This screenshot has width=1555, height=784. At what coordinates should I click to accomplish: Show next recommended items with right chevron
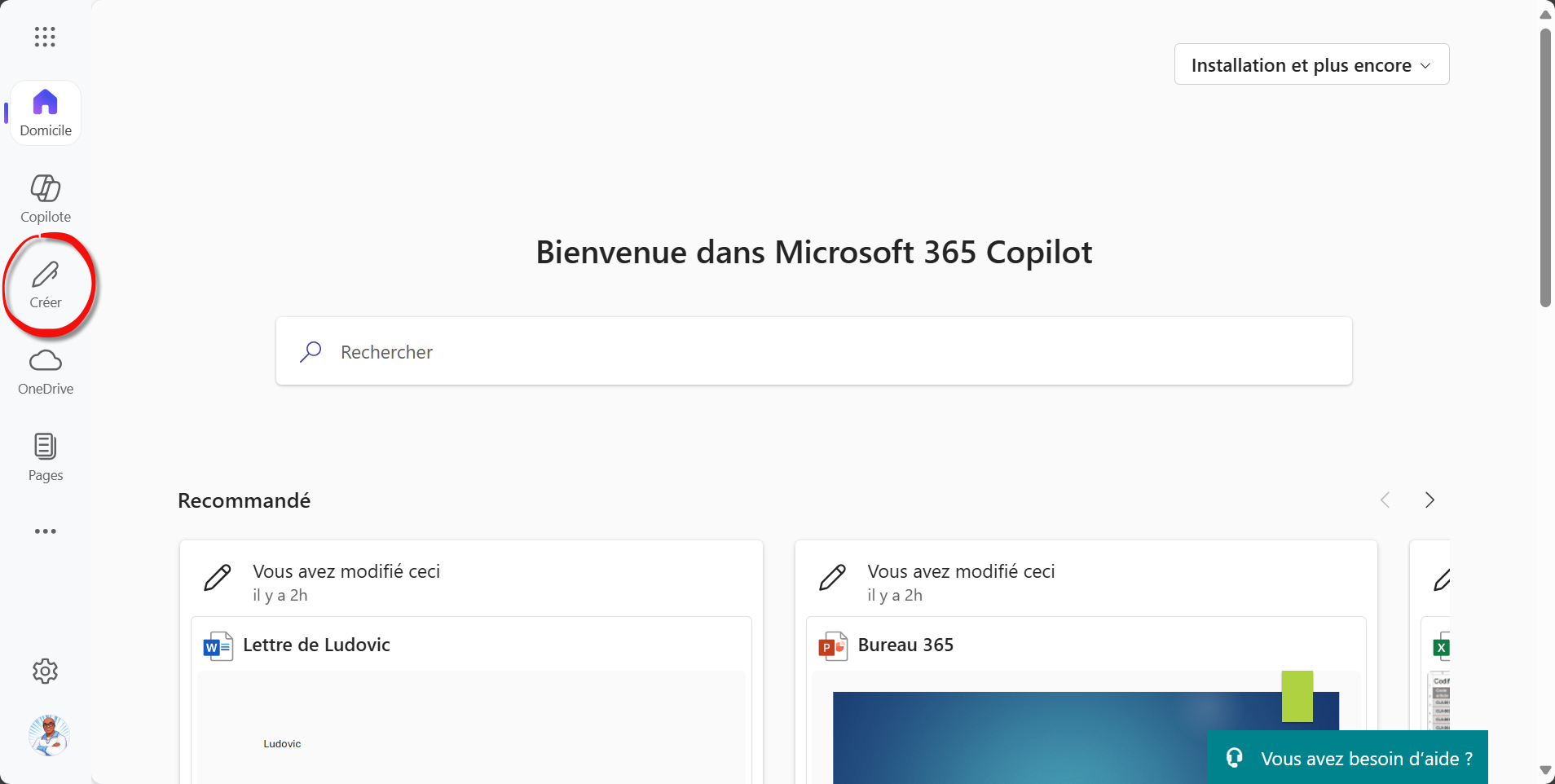1429,500
